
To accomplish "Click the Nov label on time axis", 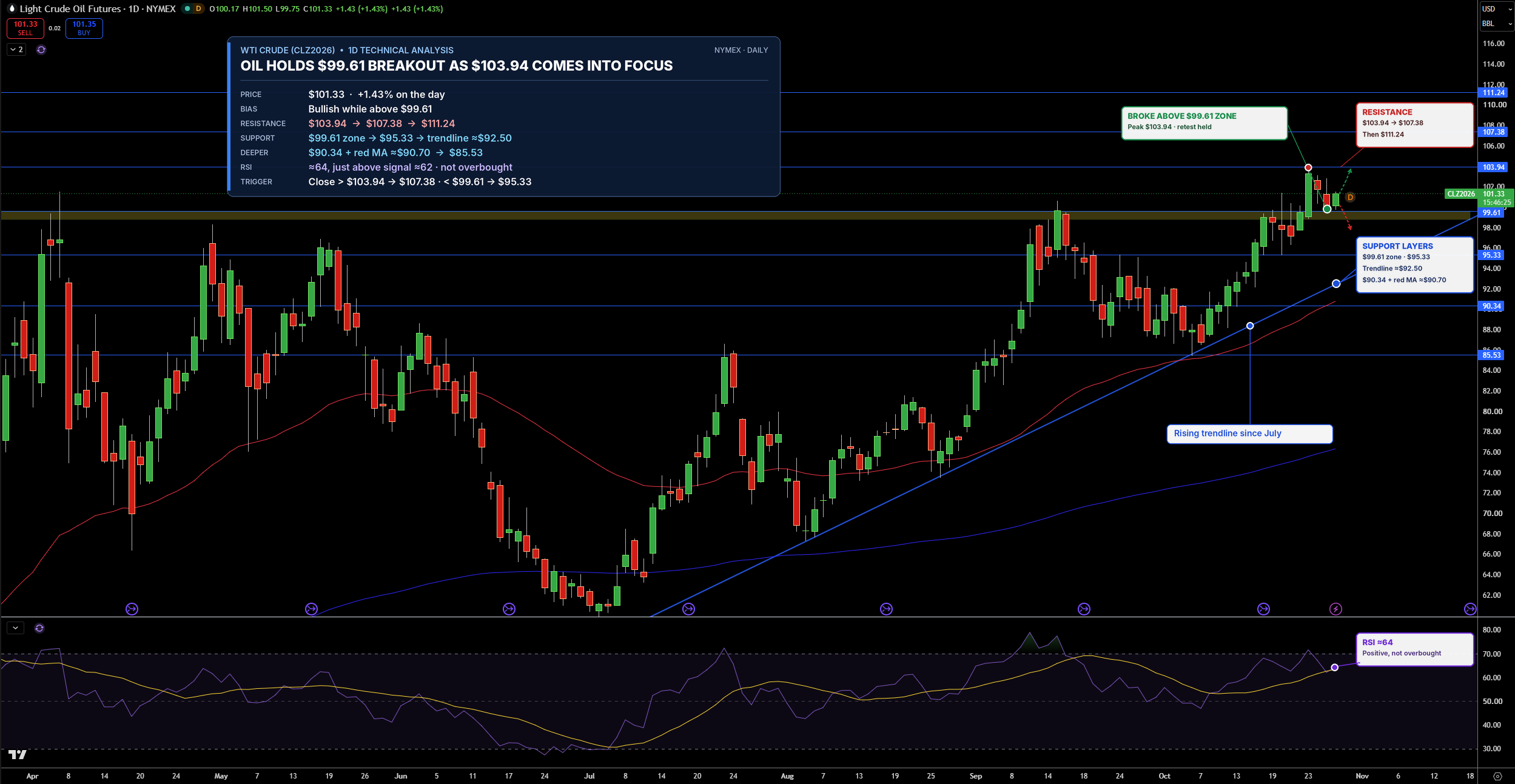I will pyautogui.click(x=1362, y=776).
